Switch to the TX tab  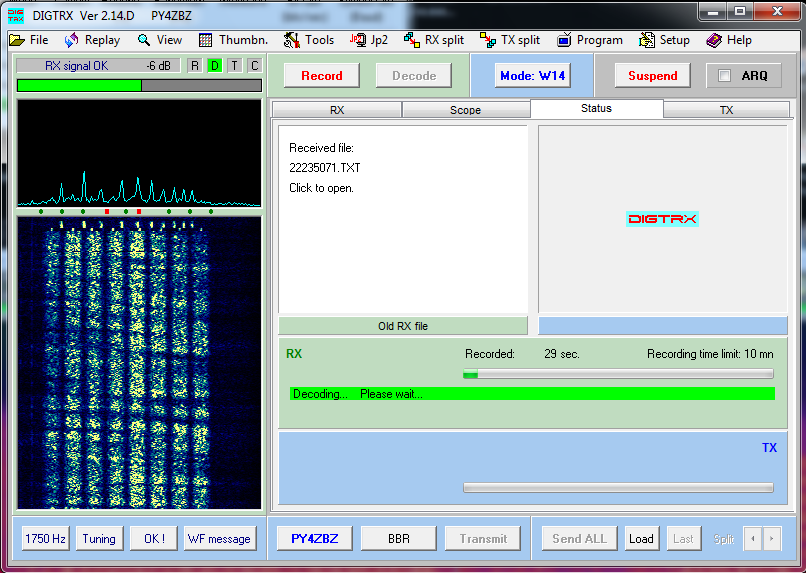click(726, 110)
